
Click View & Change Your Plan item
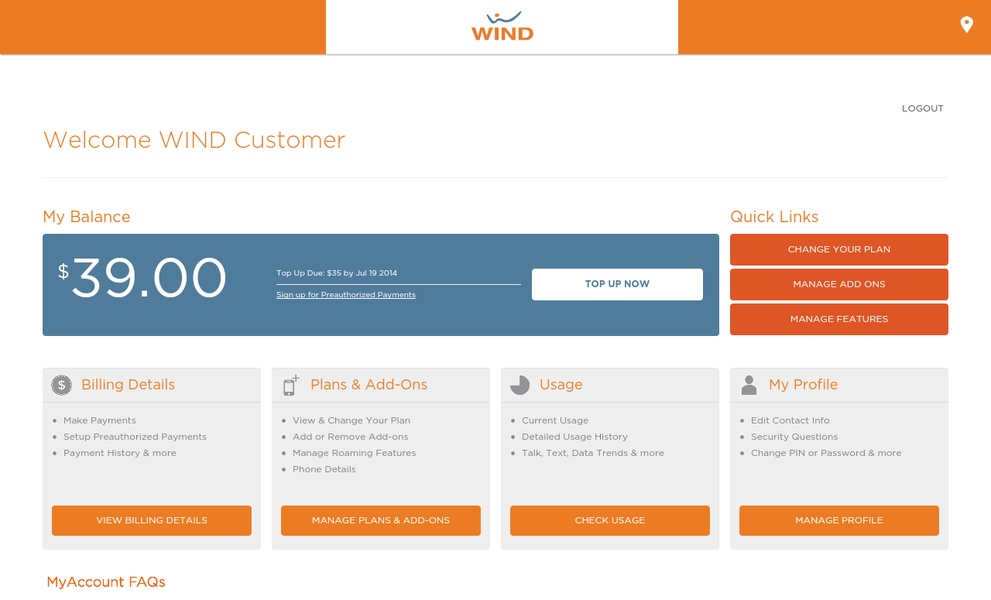pyautogui.click(x=351, y=420)
